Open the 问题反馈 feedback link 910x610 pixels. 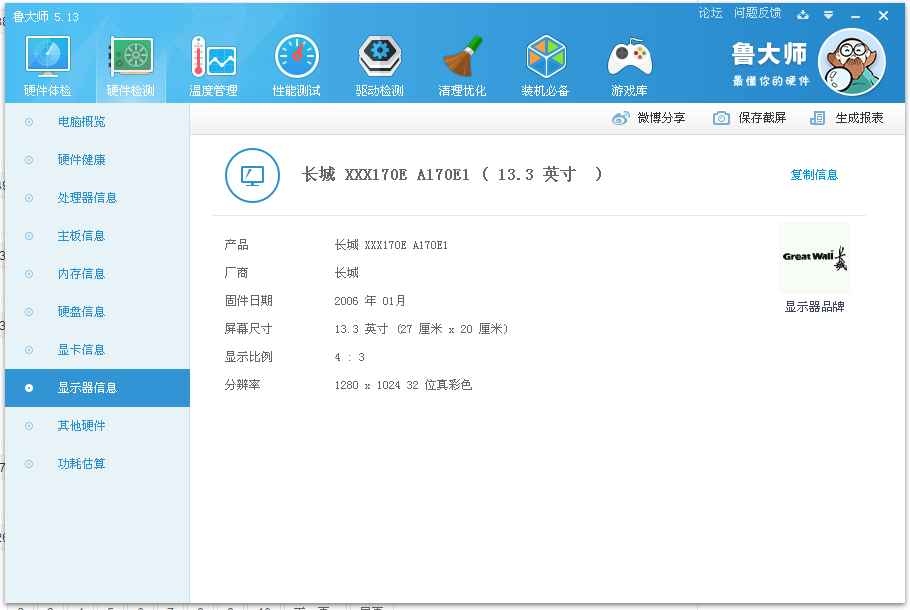click(757, 13)
